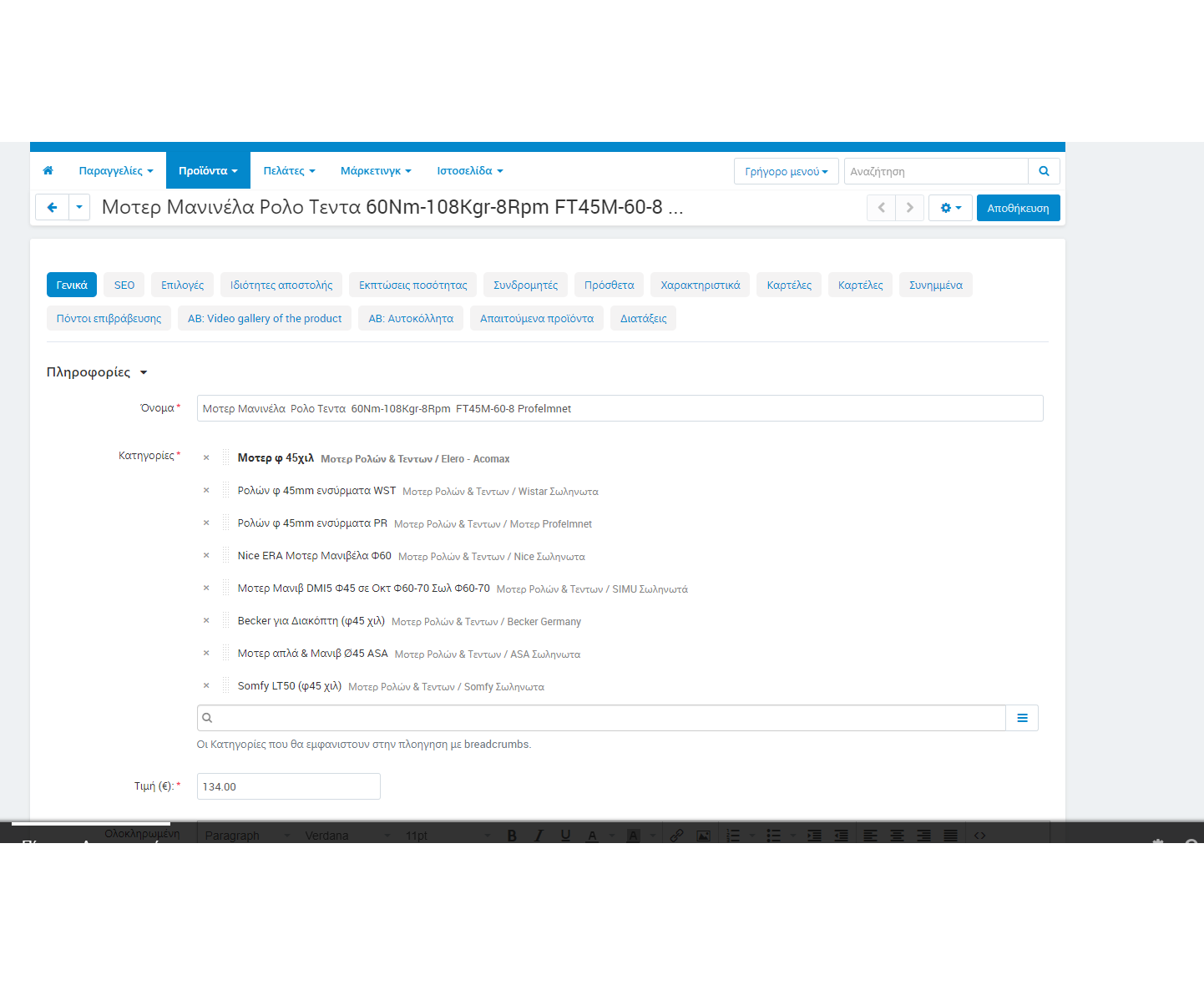The image size is (1204, 985).
Task: Insert a link in the description editor
Action: tap(676, 836)
